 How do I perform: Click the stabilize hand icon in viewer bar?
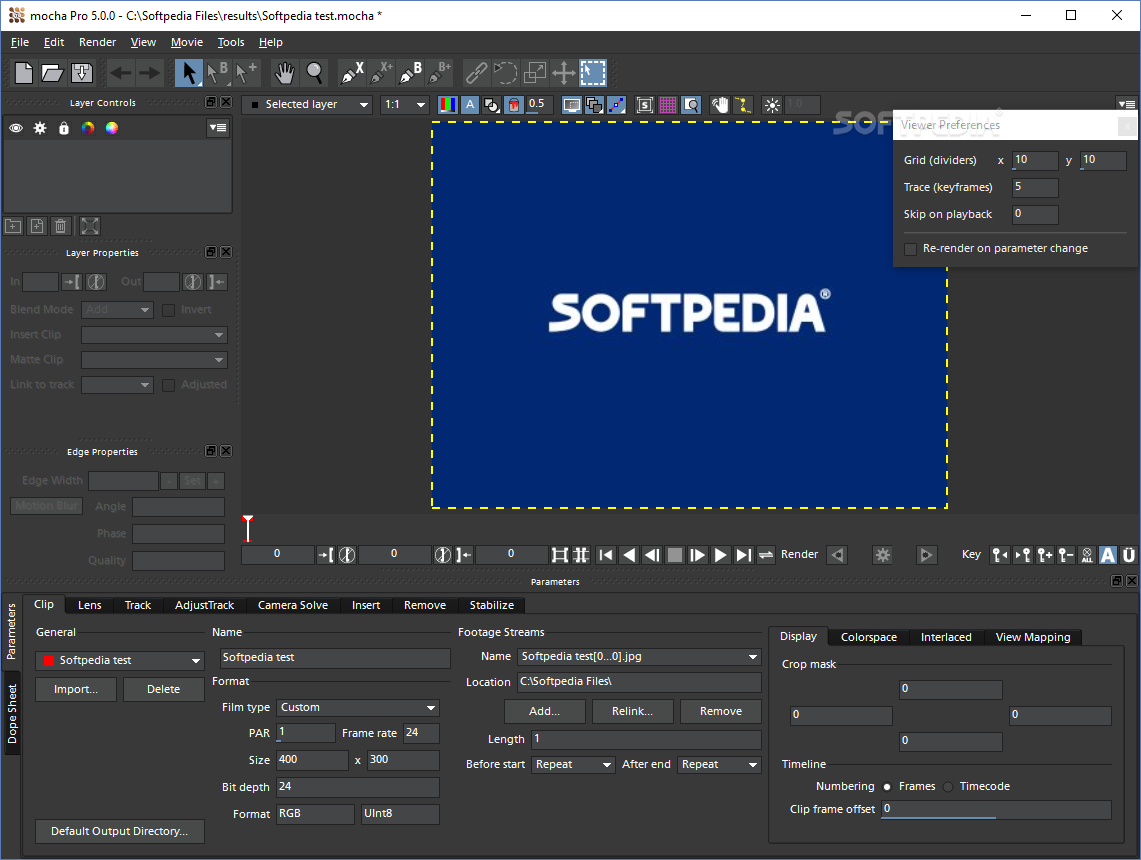pos(720,105)
